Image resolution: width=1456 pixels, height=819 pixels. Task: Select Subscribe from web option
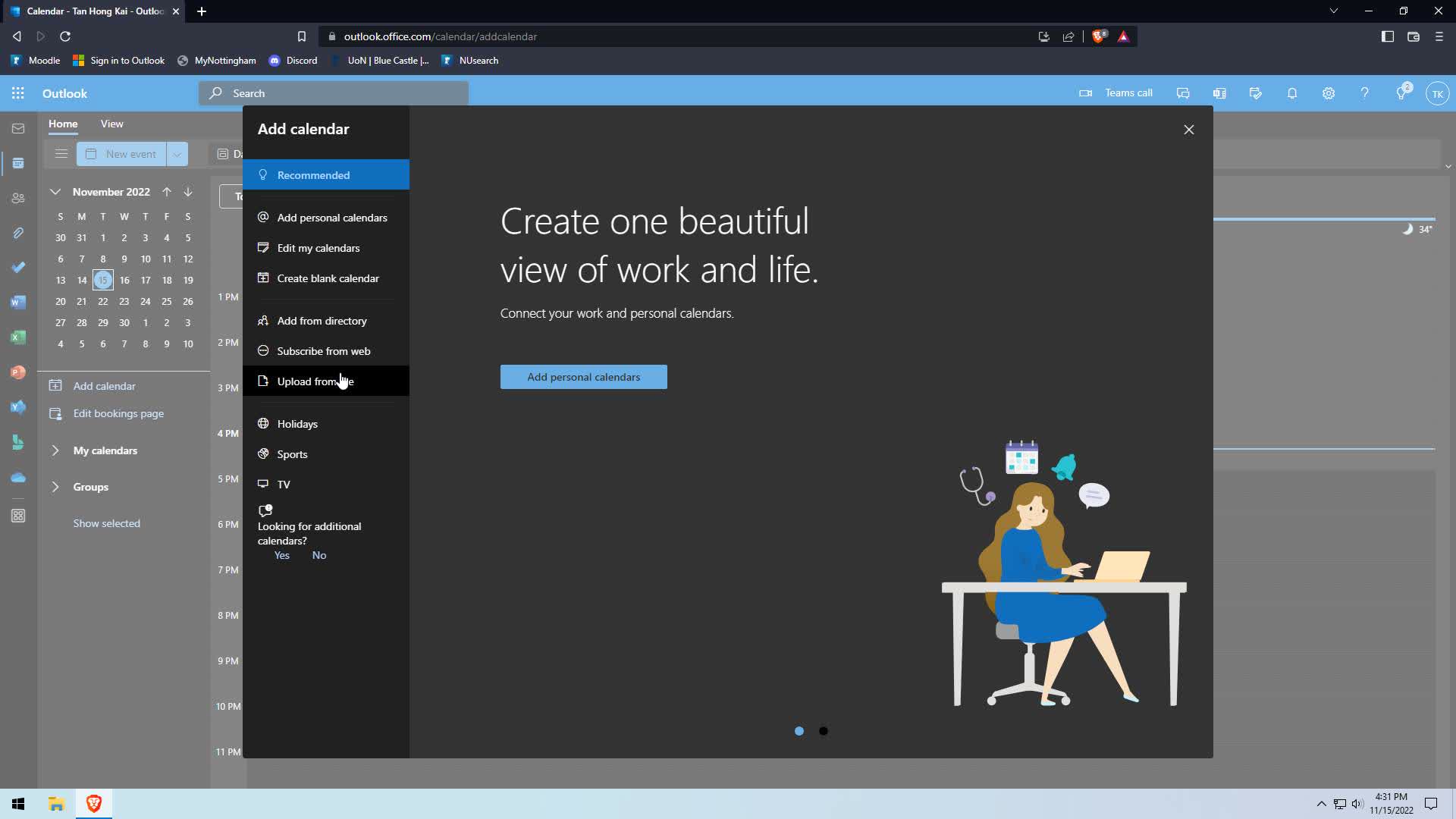tap(323, 351)
